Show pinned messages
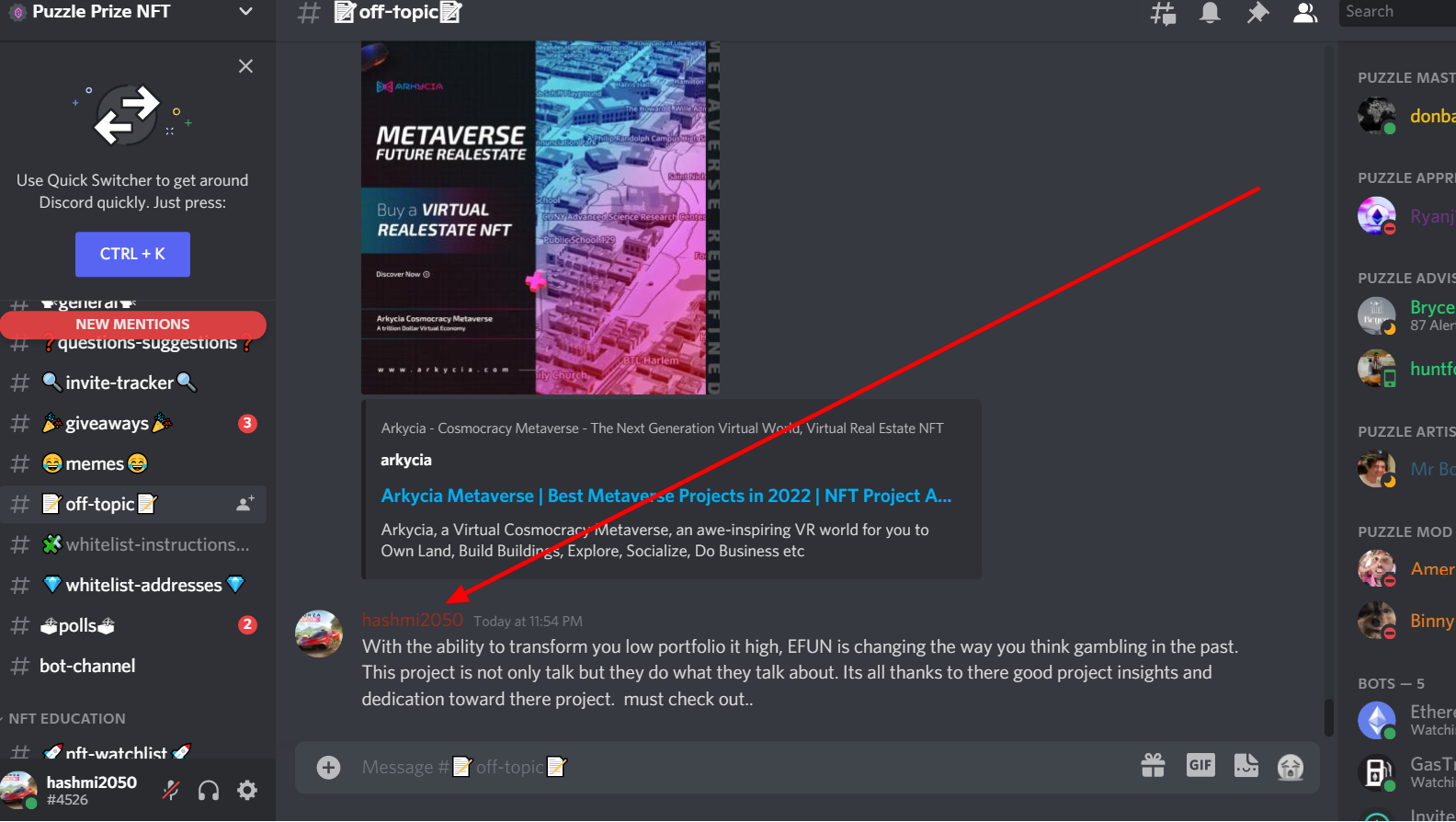The width and height of the screenshot is (1456, 822). point(1257,13)
